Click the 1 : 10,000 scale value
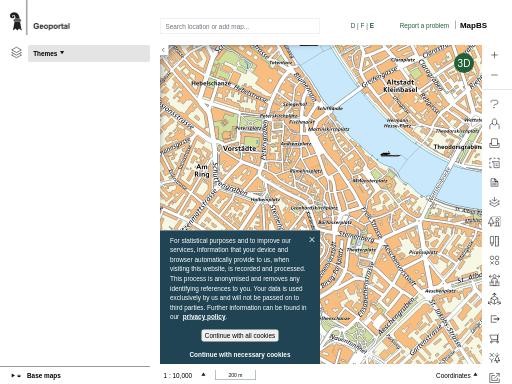 click(178, 376)
